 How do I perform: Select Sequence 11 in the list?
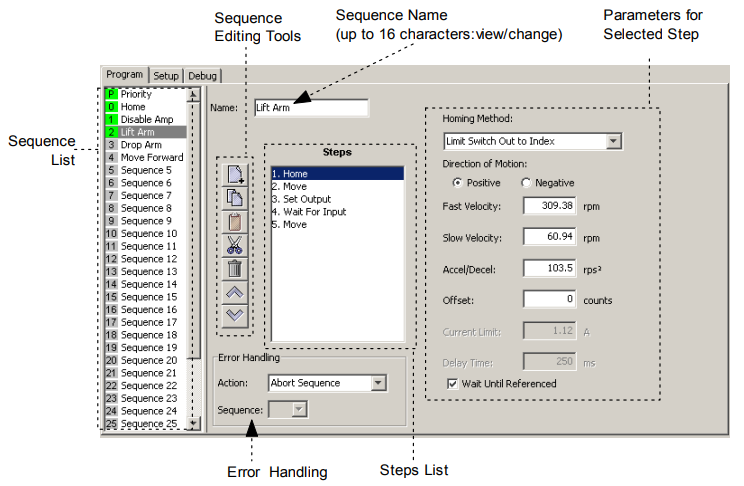(x=146, y=246)
